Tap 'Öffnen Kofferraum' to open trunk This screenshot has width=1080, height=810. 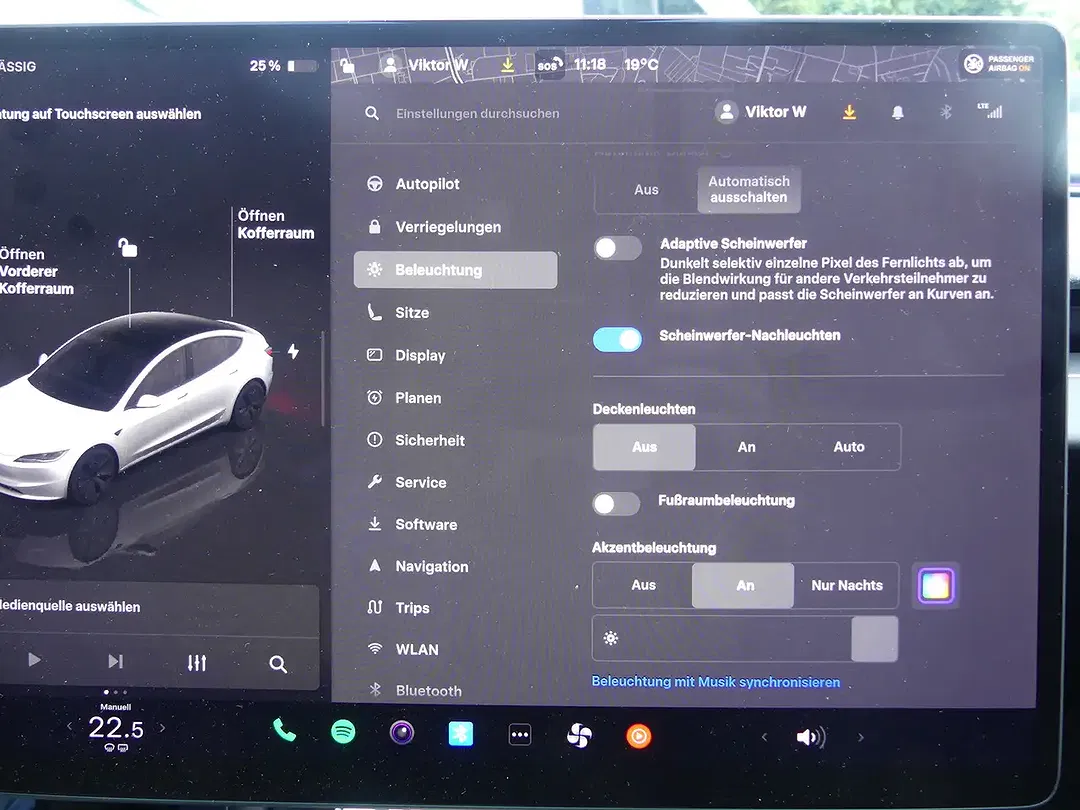tap(276, 225)
